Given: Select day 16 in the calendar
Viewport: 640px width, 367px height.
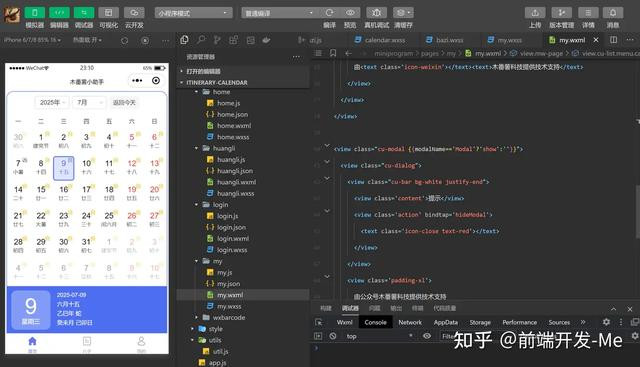Looking at the screenshot, I should click(x=64, y=193).
